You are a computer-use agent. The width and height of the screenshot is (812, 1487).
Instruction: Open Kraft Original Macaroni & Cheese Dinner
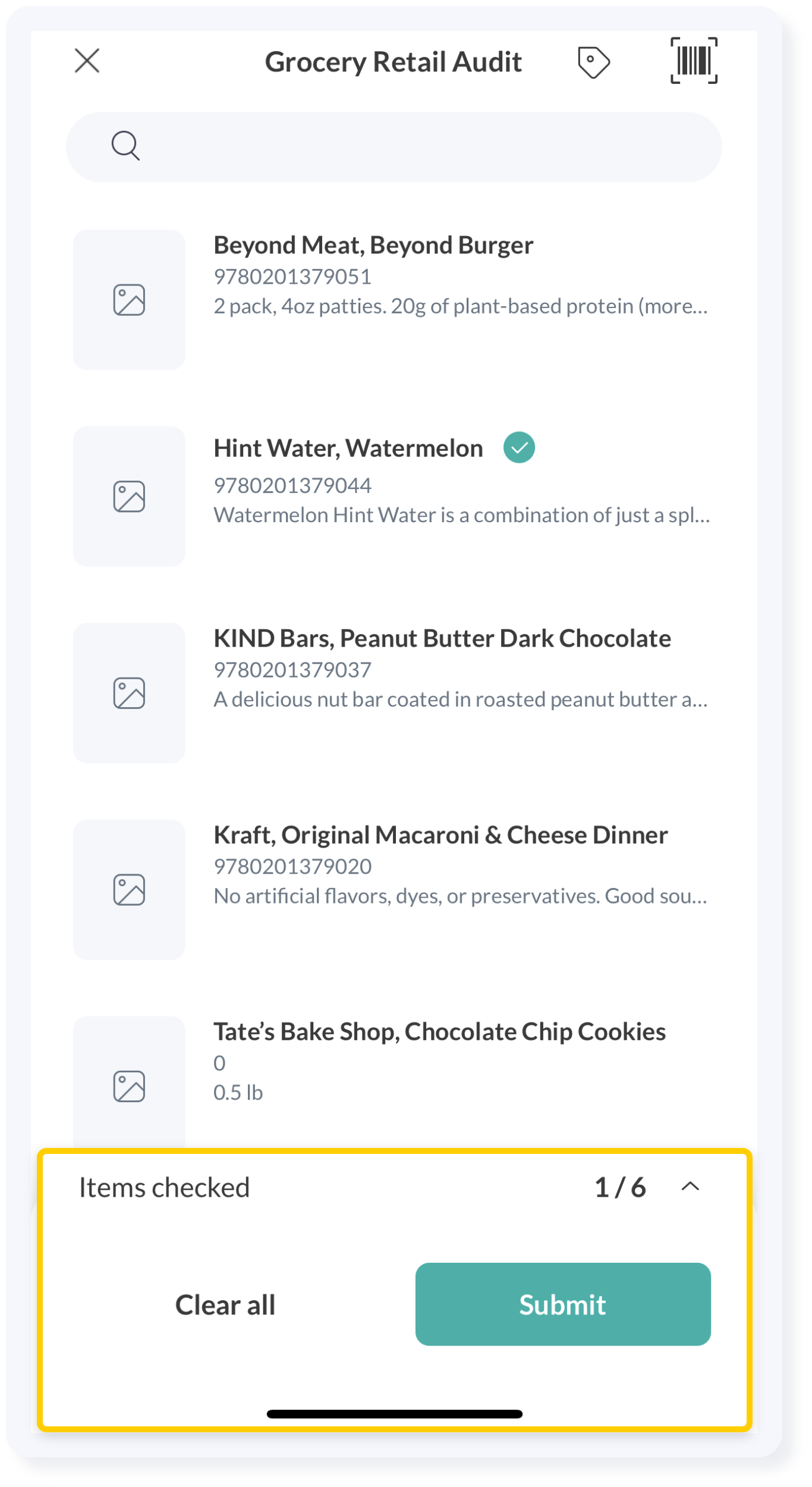tap(440, 836)
